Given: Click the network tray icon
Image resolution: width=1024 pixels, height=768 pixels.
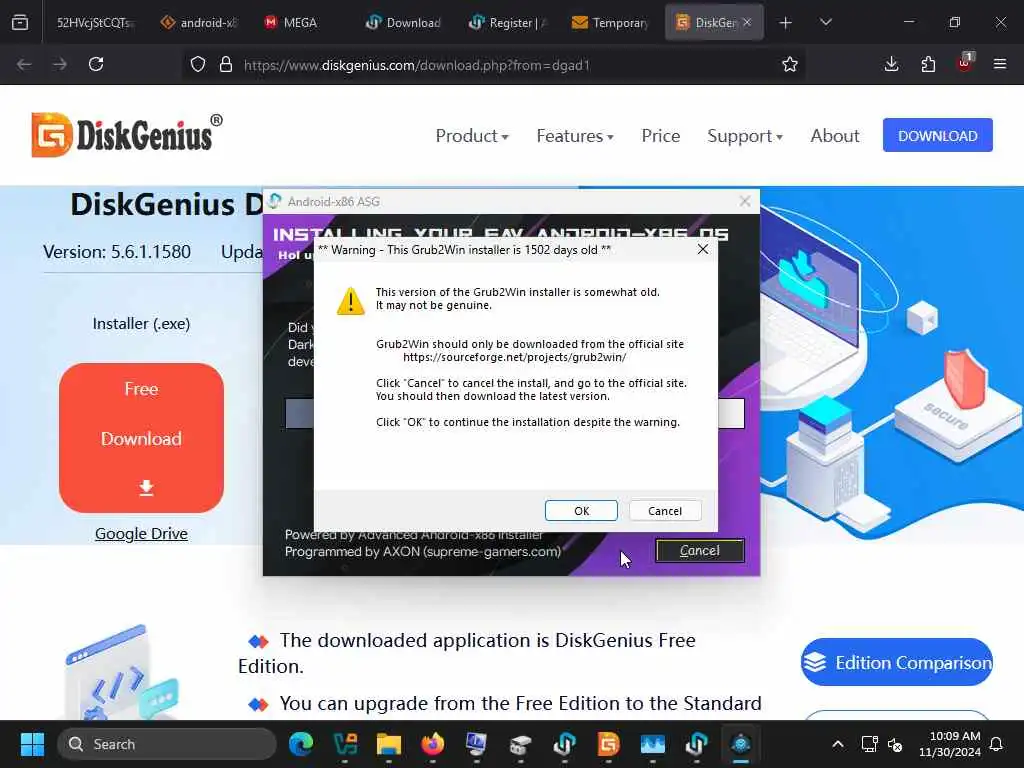Looking at the screenshot, I should (x=869, y=744).
